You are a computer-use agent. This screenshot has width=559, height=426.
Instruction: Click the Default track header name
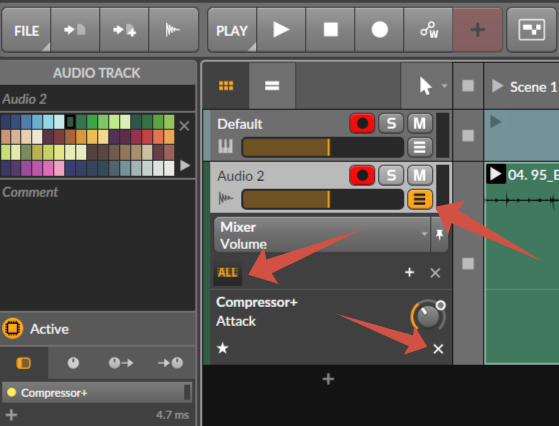240,124
